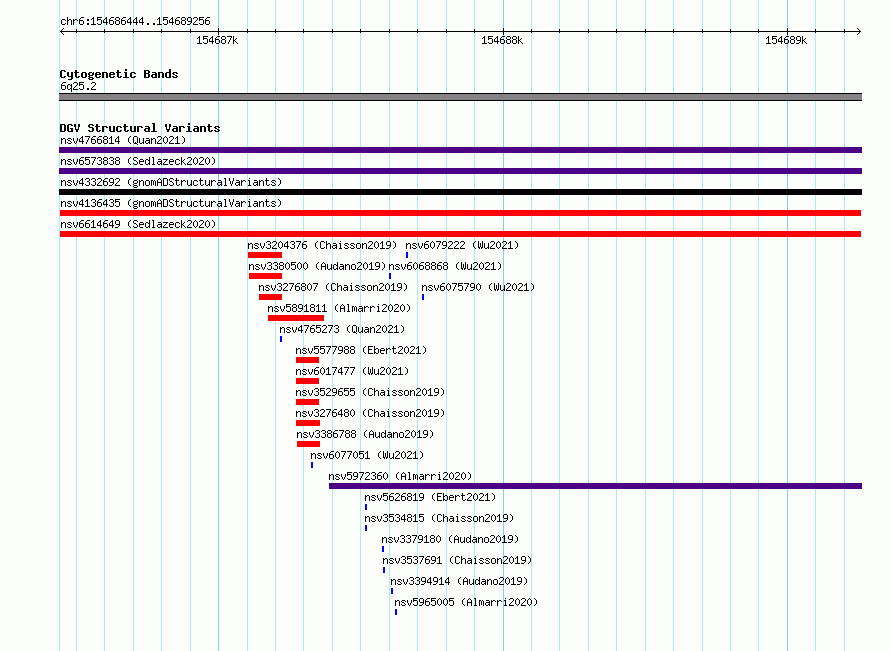Open variant nsv6068868 (Wu2021) label

445,266
